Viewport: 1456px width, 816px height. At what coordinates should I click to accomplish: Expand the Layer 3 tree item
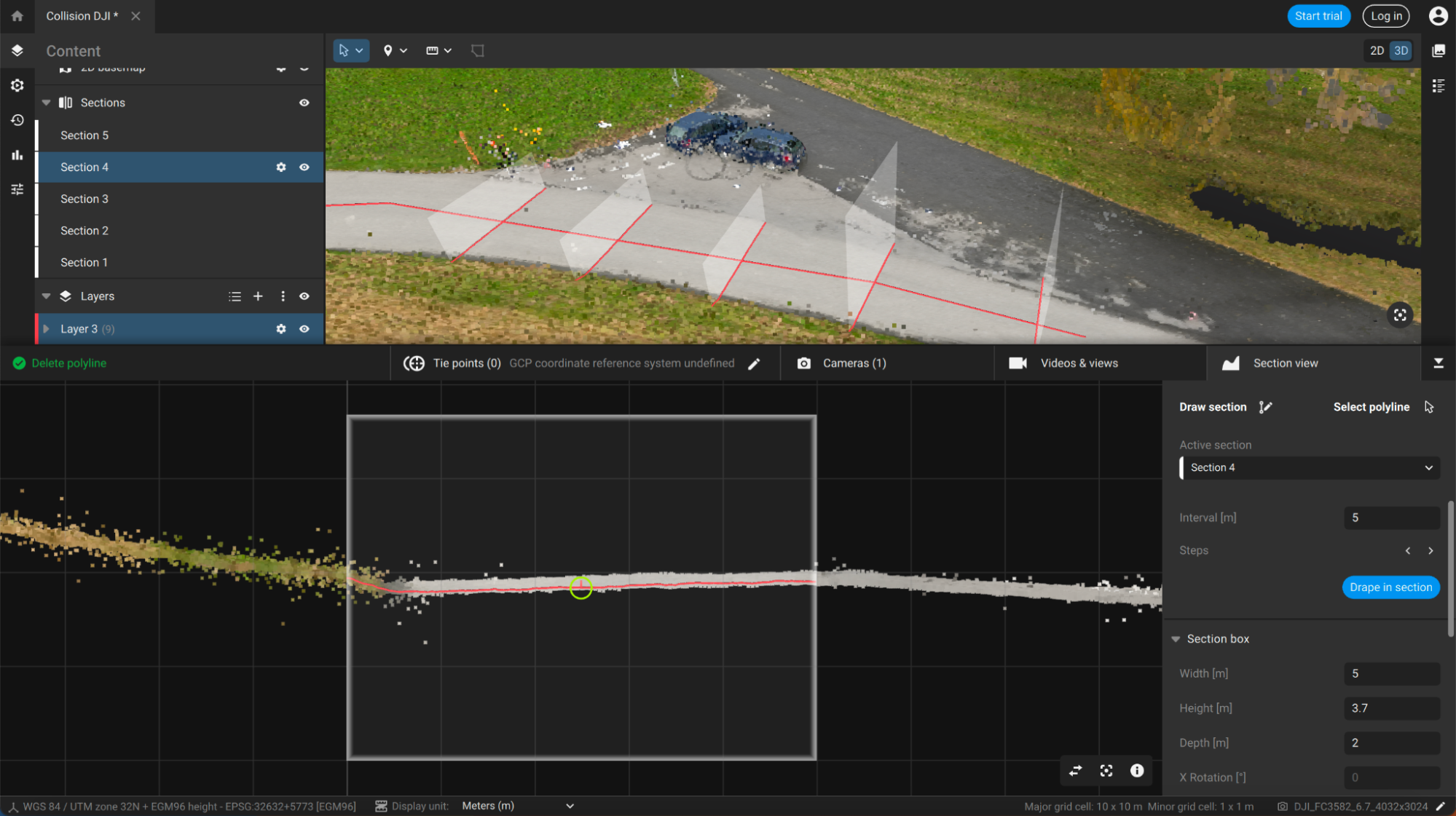pos(47,329)
